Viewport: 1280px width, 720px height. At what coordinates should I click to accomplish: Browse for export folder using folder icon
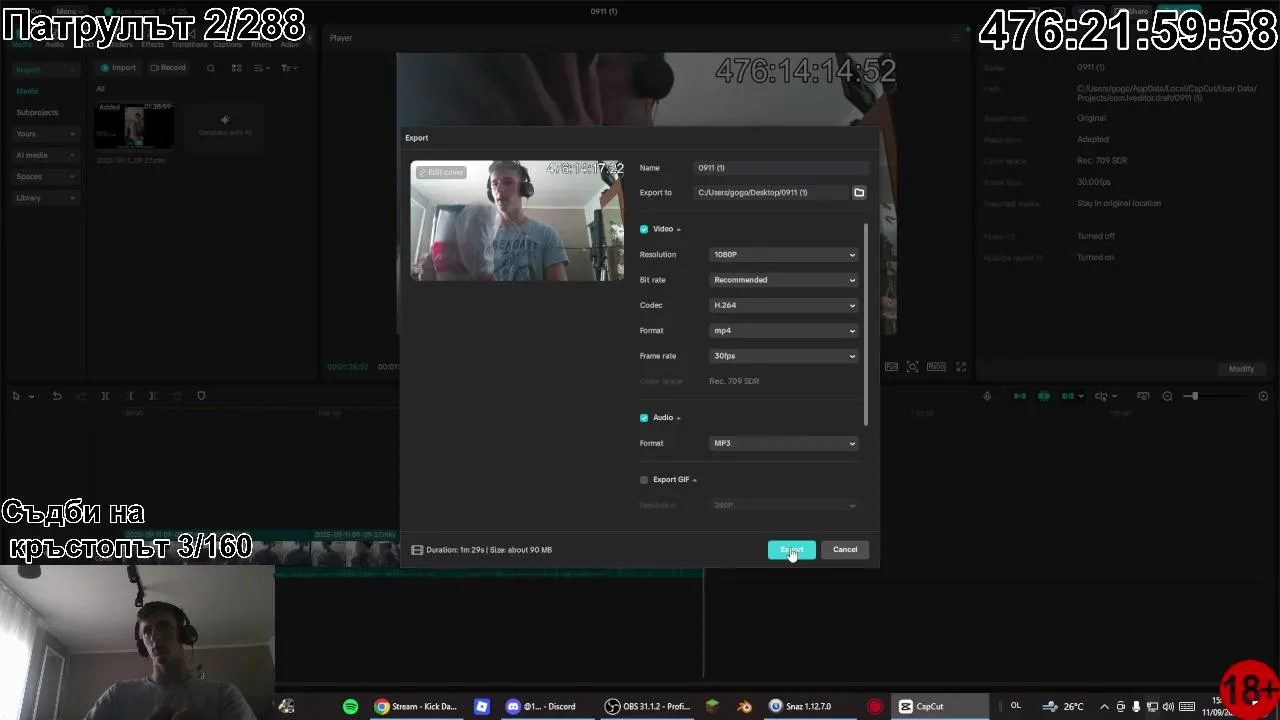coord(859,193)
